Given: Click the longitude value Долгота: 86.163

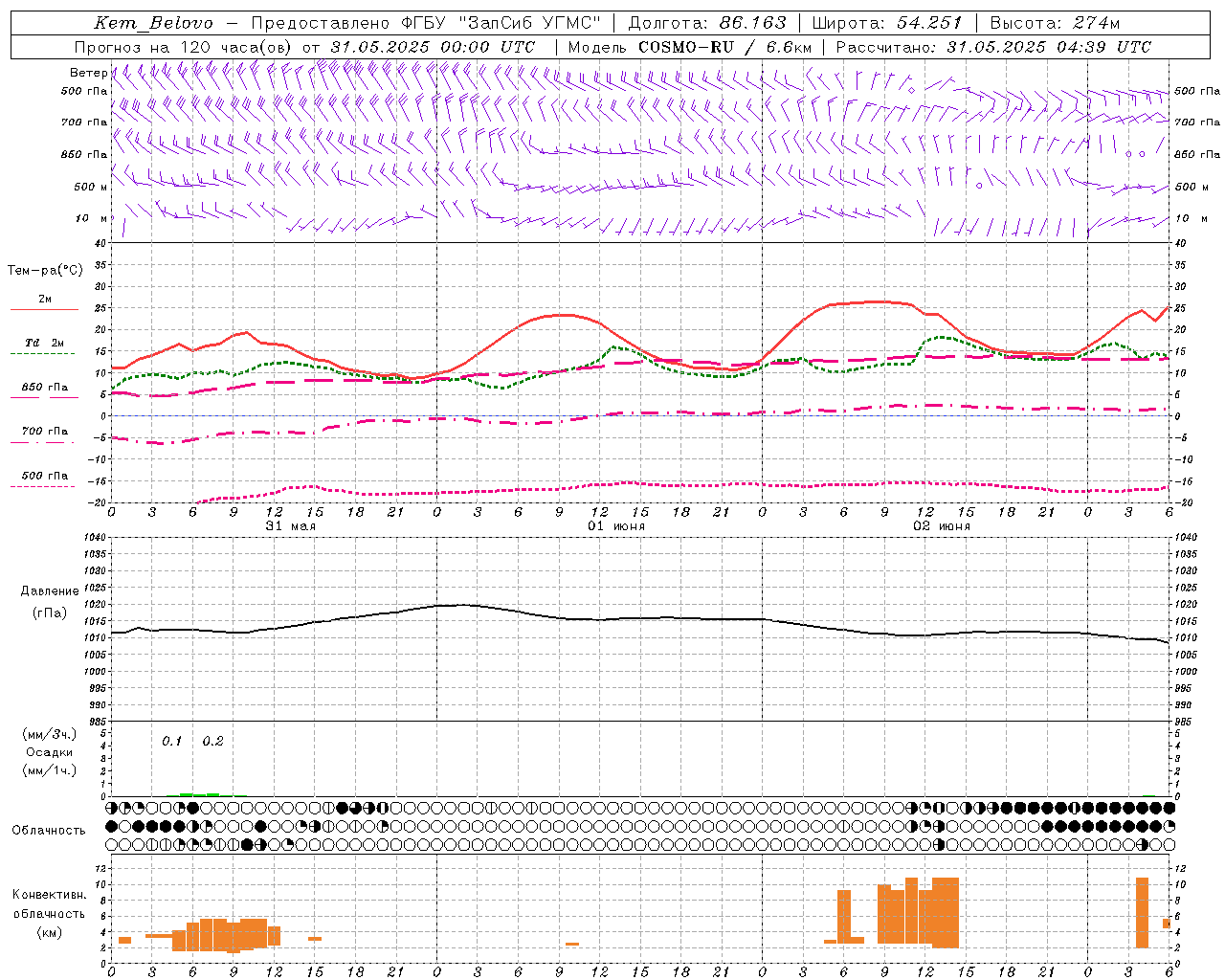Looking at the screenshot, I should click(707, 23).
